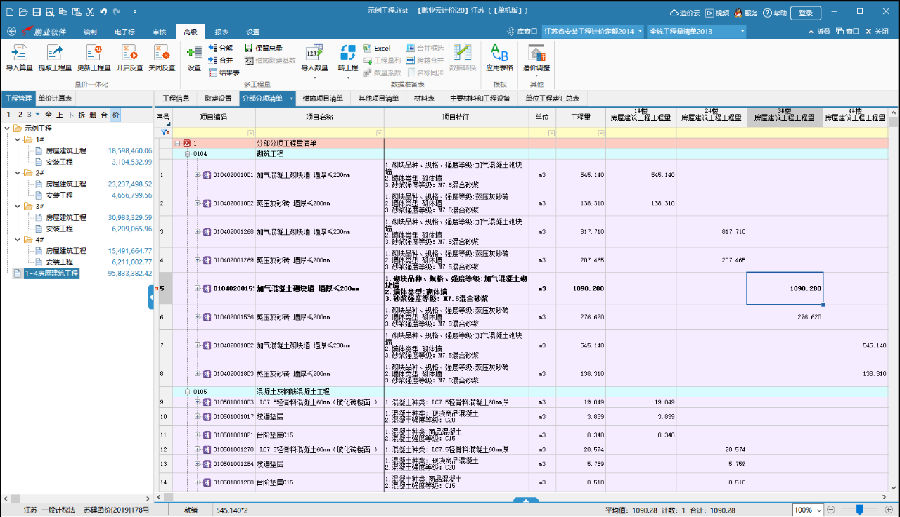Click the Excel icon in the ribbon
900x517 pixels.
coord(367,48)
